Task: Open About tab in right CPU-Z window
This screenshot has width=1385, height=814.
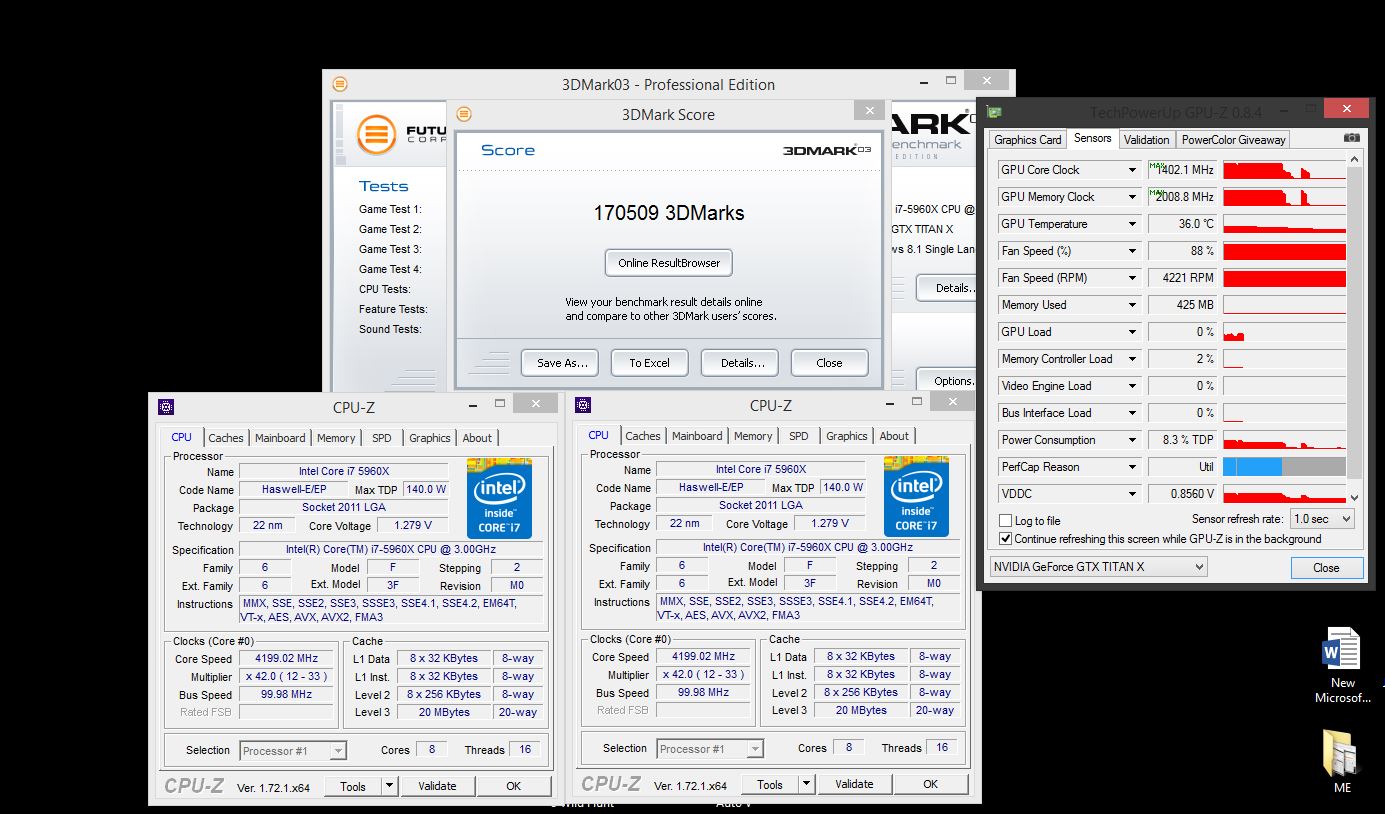Action: 894,436
